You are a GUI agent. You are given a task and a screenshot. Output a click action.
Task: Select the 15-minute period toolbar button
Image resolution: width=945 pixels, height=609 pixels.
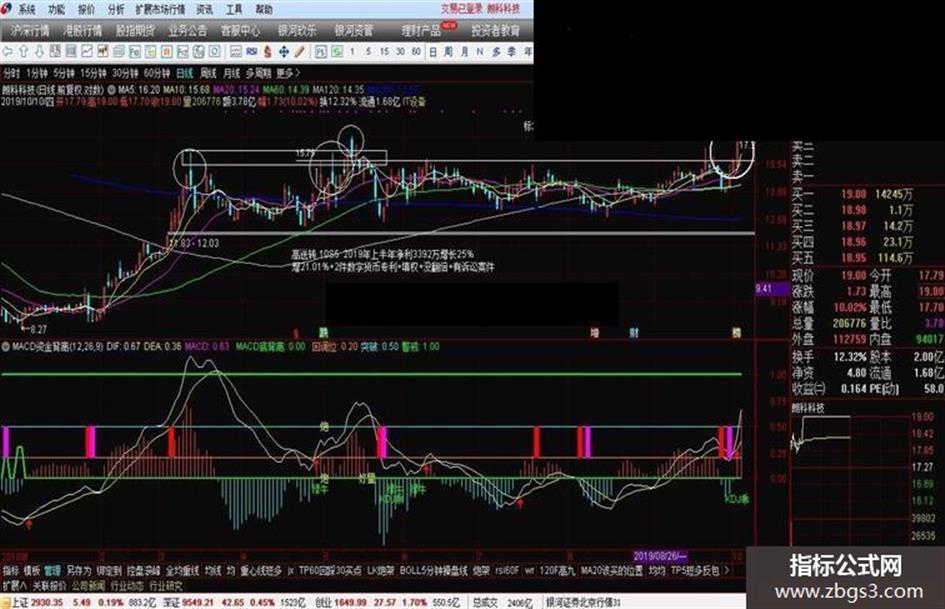pyautogui.click(x=384, y=52)
